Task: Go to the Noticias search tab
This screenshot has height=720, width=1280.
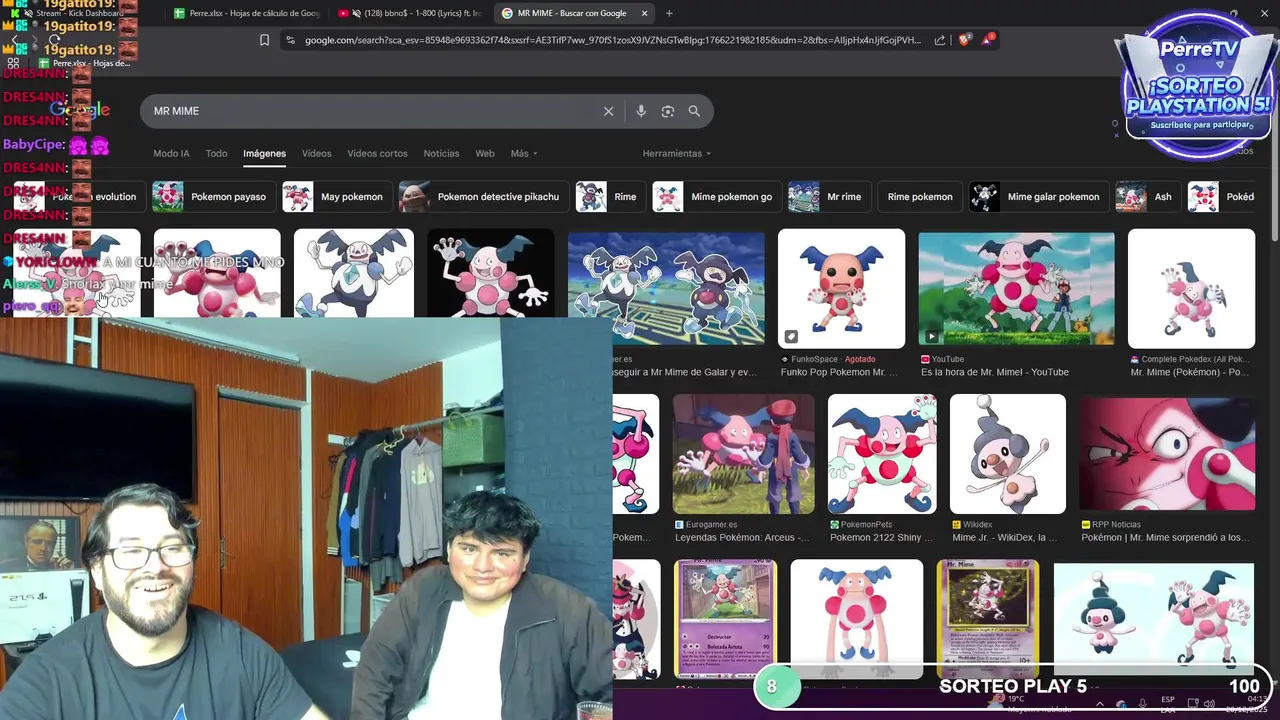Action: coord(441,153)
